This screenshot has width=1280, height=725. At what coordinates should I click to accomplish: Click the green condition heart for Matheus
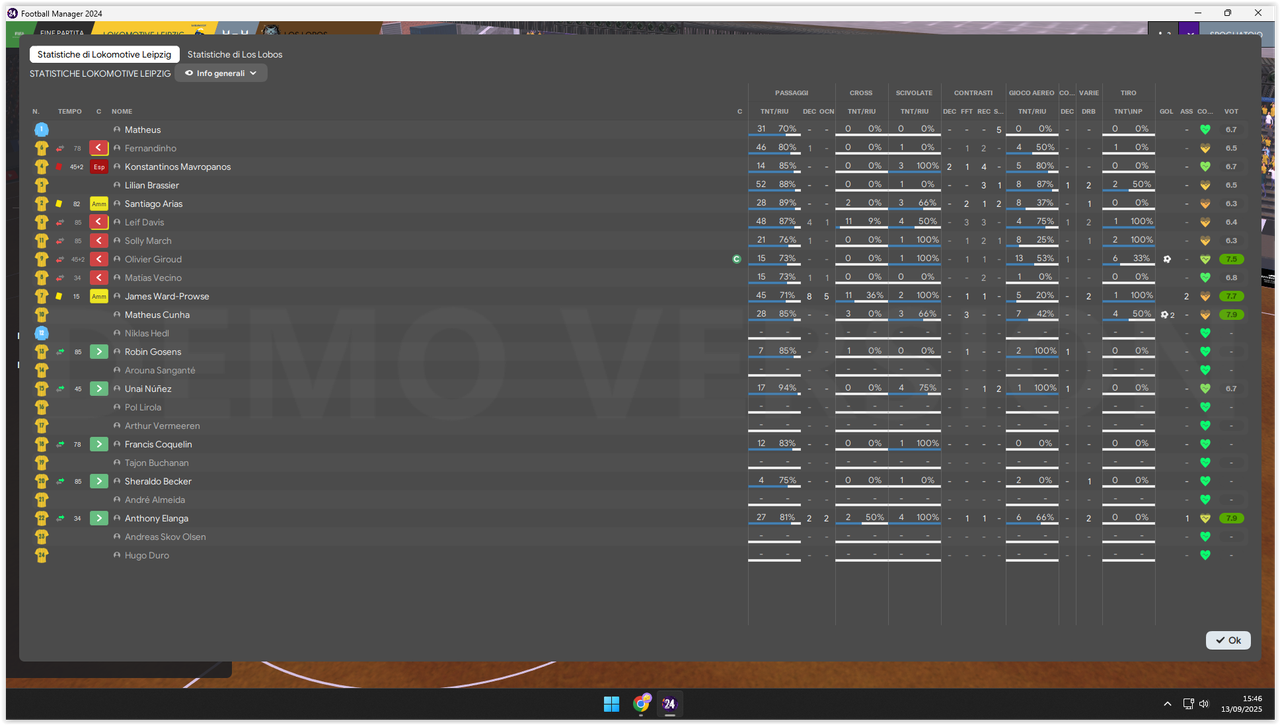(x=1205, y=130)
